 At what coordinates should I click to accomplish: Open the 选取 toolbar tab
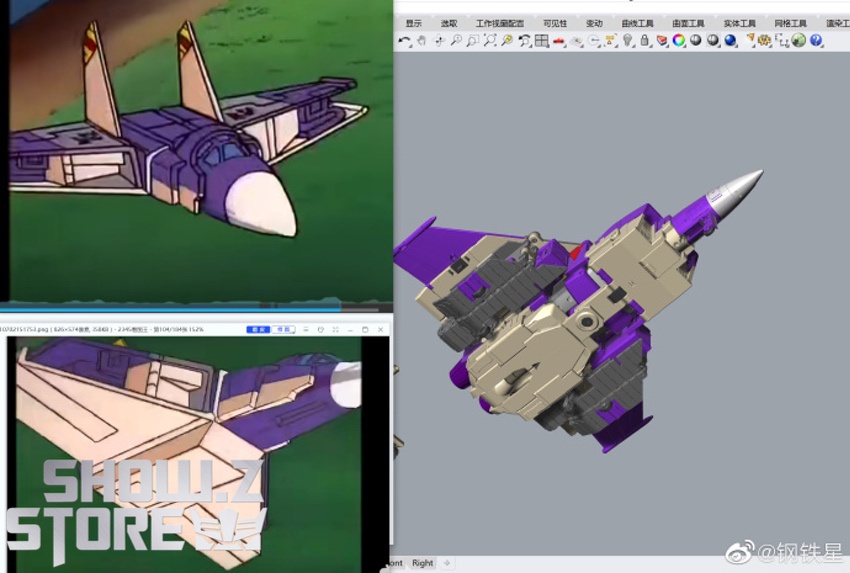pyautogui.click(x=449, y=23)
